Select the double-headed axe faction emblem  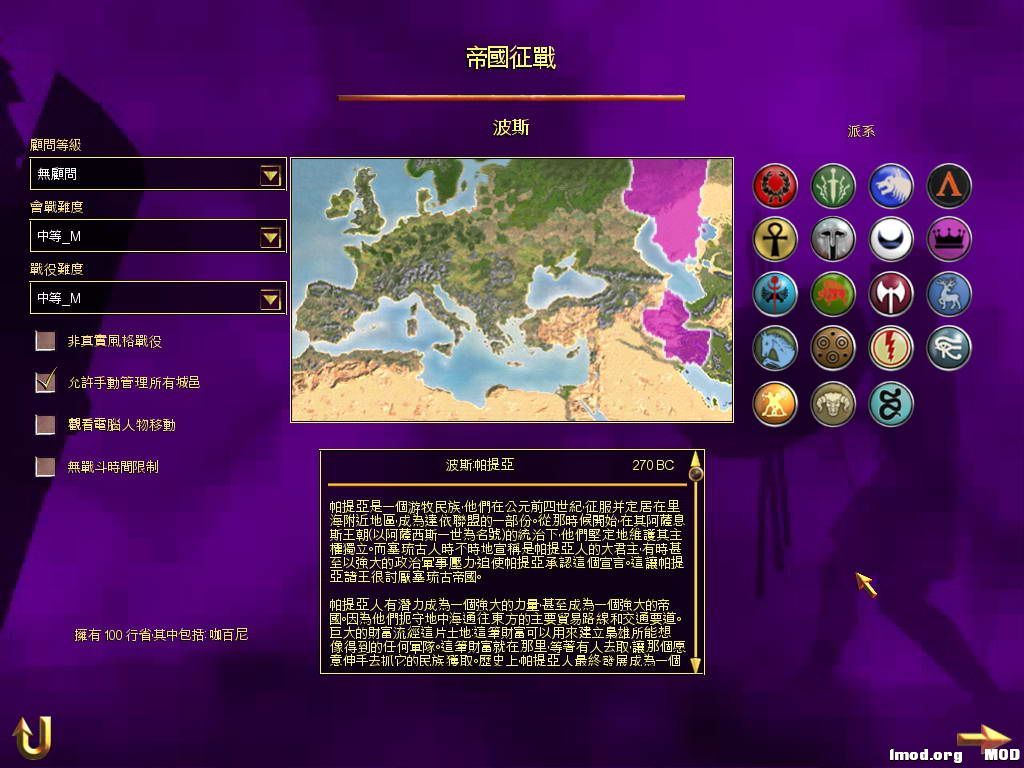891,294
